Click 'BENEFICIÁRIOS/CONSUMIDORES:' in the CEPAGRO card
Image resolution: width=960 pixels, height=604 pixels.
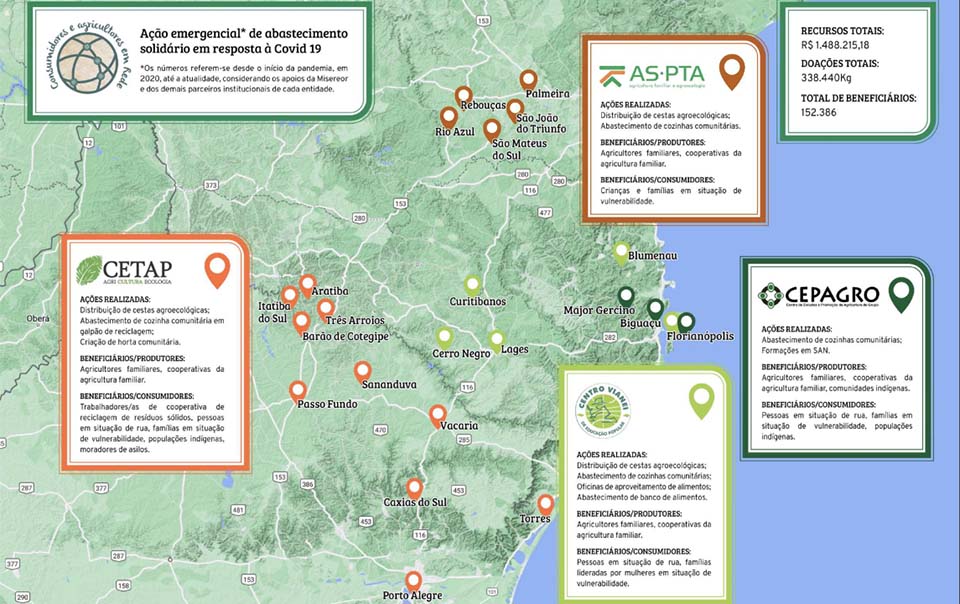(818, 405)
